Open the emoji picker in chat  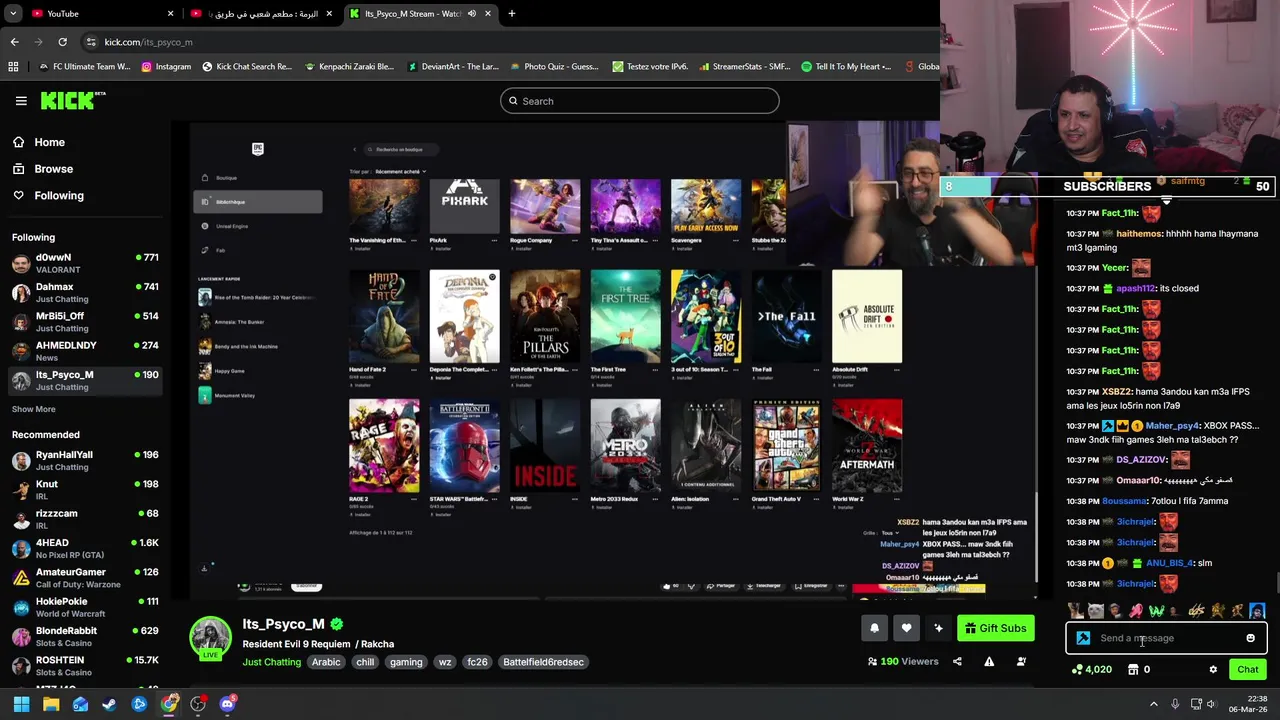point(1250,638)
